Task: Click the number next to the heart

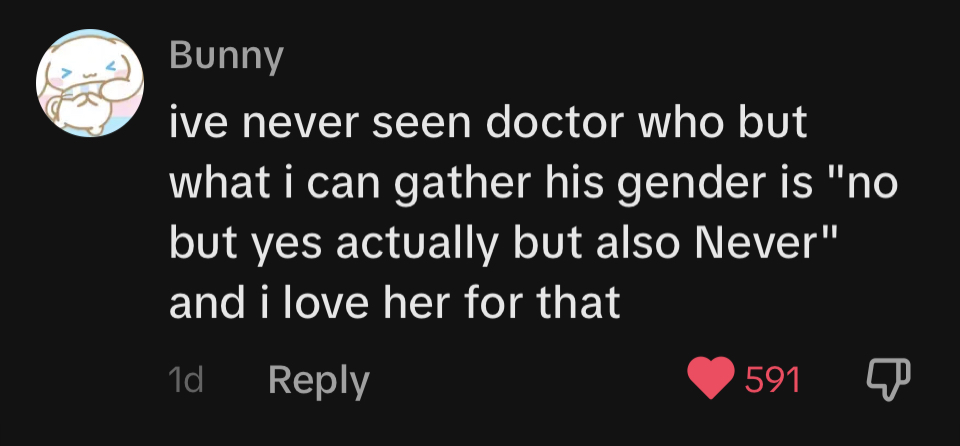Action: pyautogui.click(x=773, y=380)
